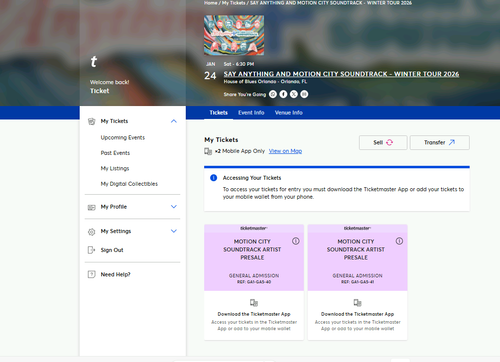Viewport: 500px width, 362px height.
Task: Click the Sign Out door icon
Action: [91, 250]
